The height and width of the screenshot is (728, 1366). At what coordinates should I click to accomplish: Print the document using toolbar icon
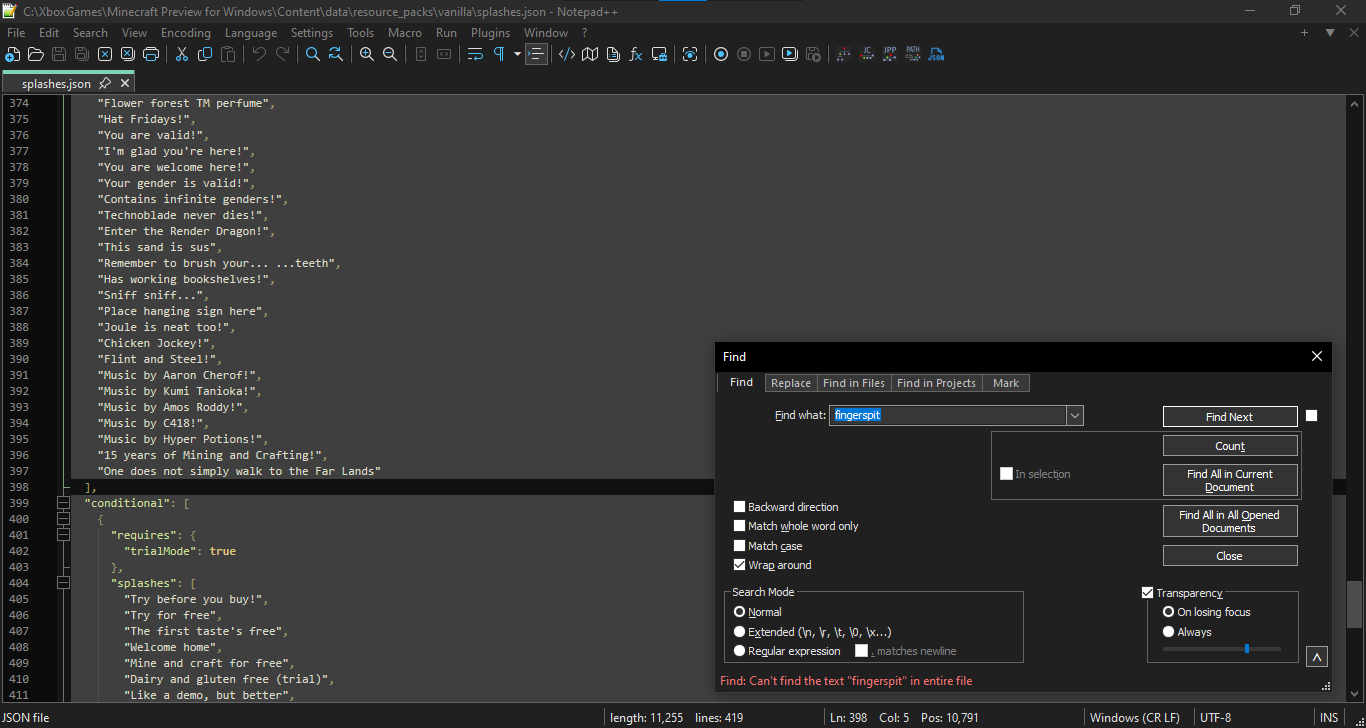(151, 54)
